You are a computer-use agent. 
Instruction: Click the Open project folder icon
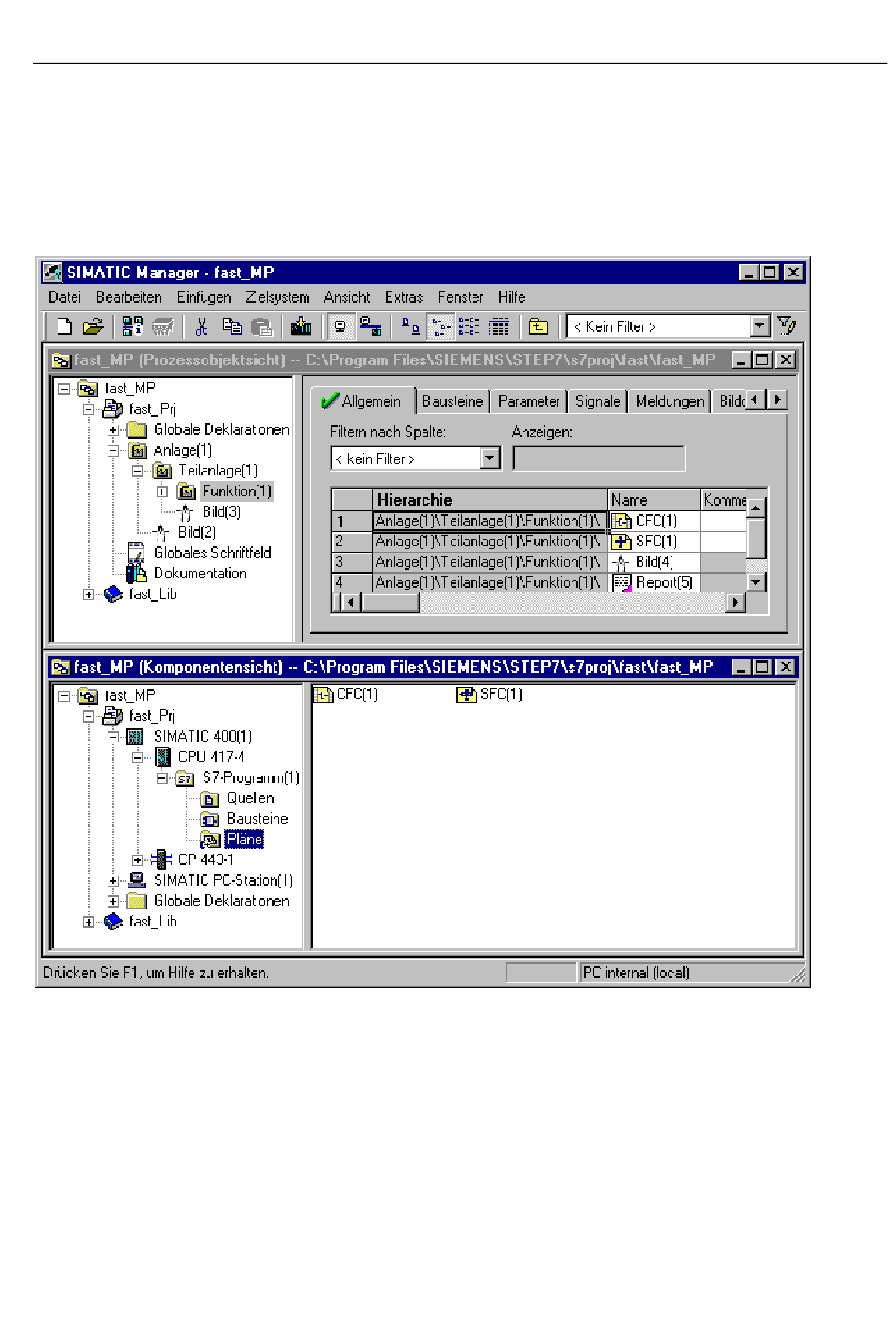[92, 326]
